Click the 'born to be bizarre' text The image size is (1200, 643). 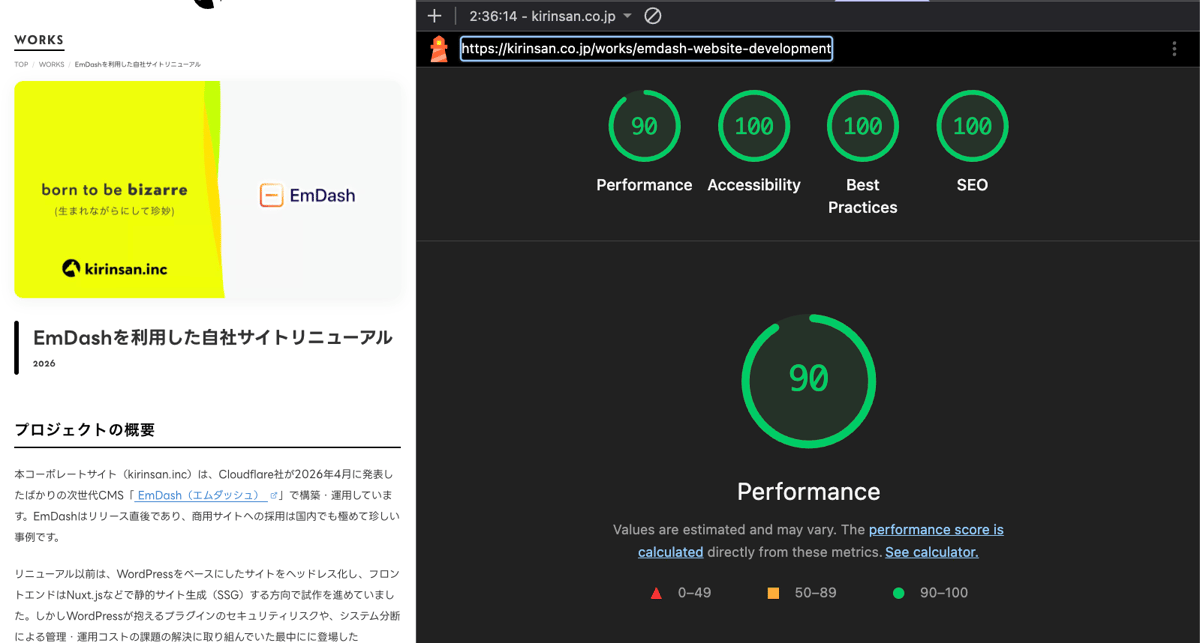point(114,189)
